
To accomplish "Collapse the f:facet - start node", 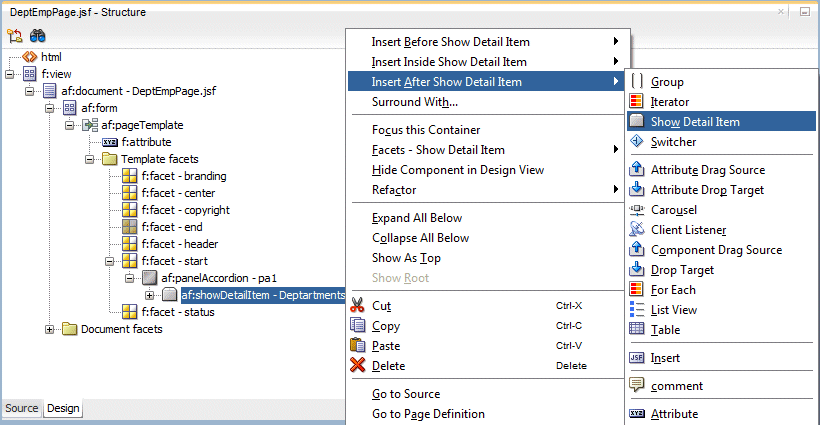I will coord(110,261).
